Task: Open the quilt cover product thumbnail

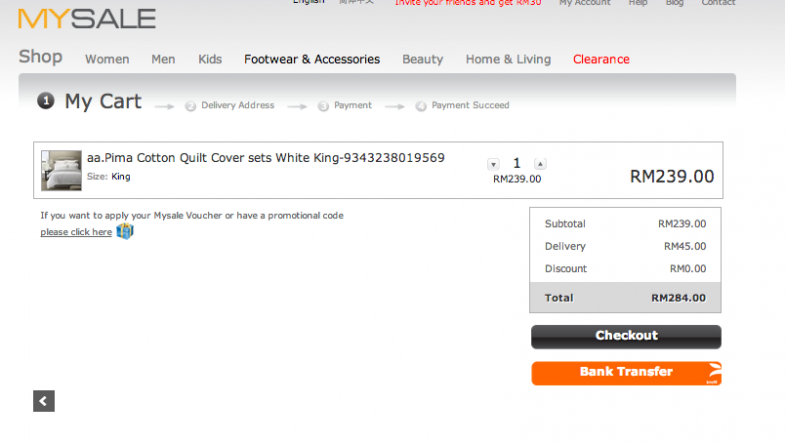Action: tap(61, 170)
